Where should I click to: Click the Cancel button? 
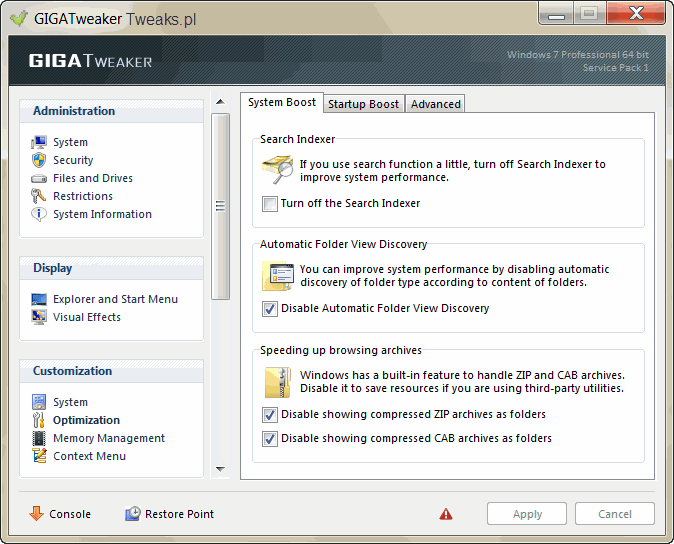tap(615, 514)
